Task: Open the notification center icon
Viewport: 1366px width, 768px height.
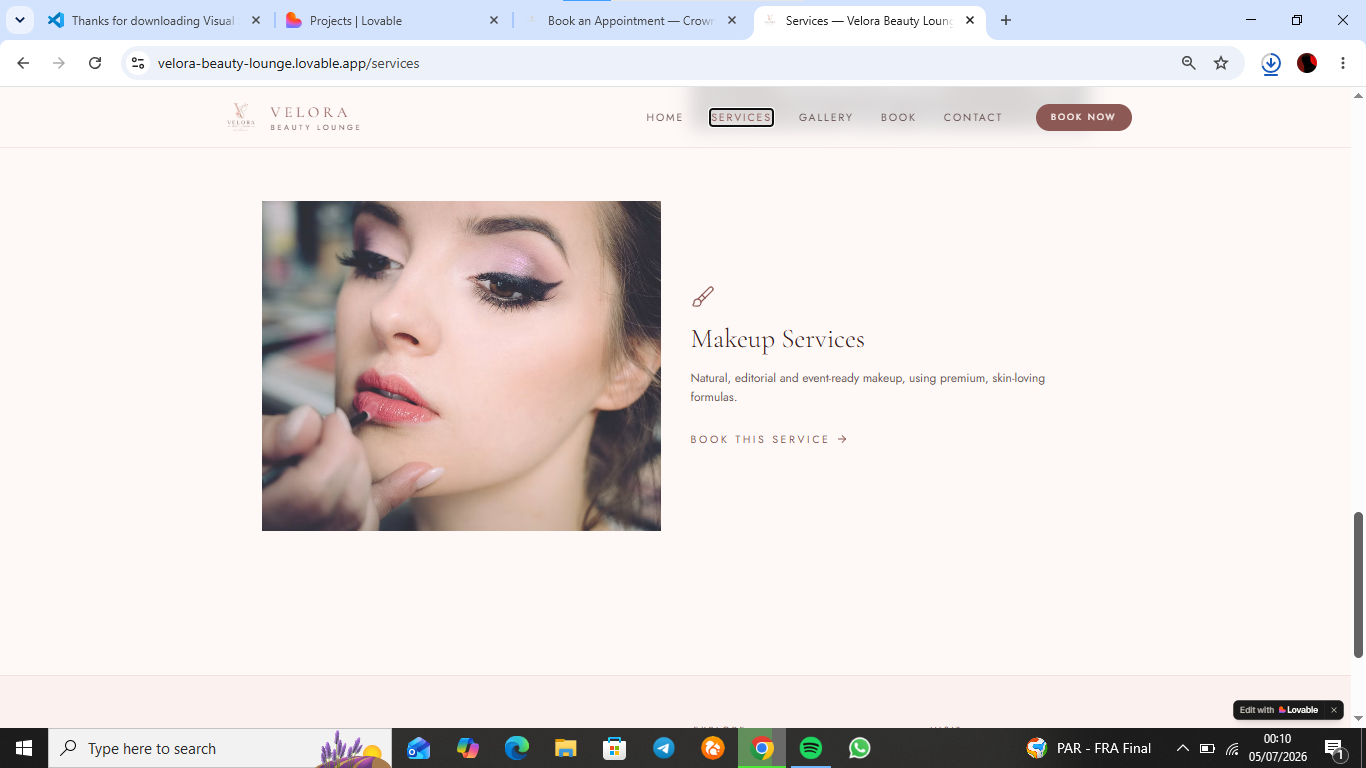Action: [1334, 748]
